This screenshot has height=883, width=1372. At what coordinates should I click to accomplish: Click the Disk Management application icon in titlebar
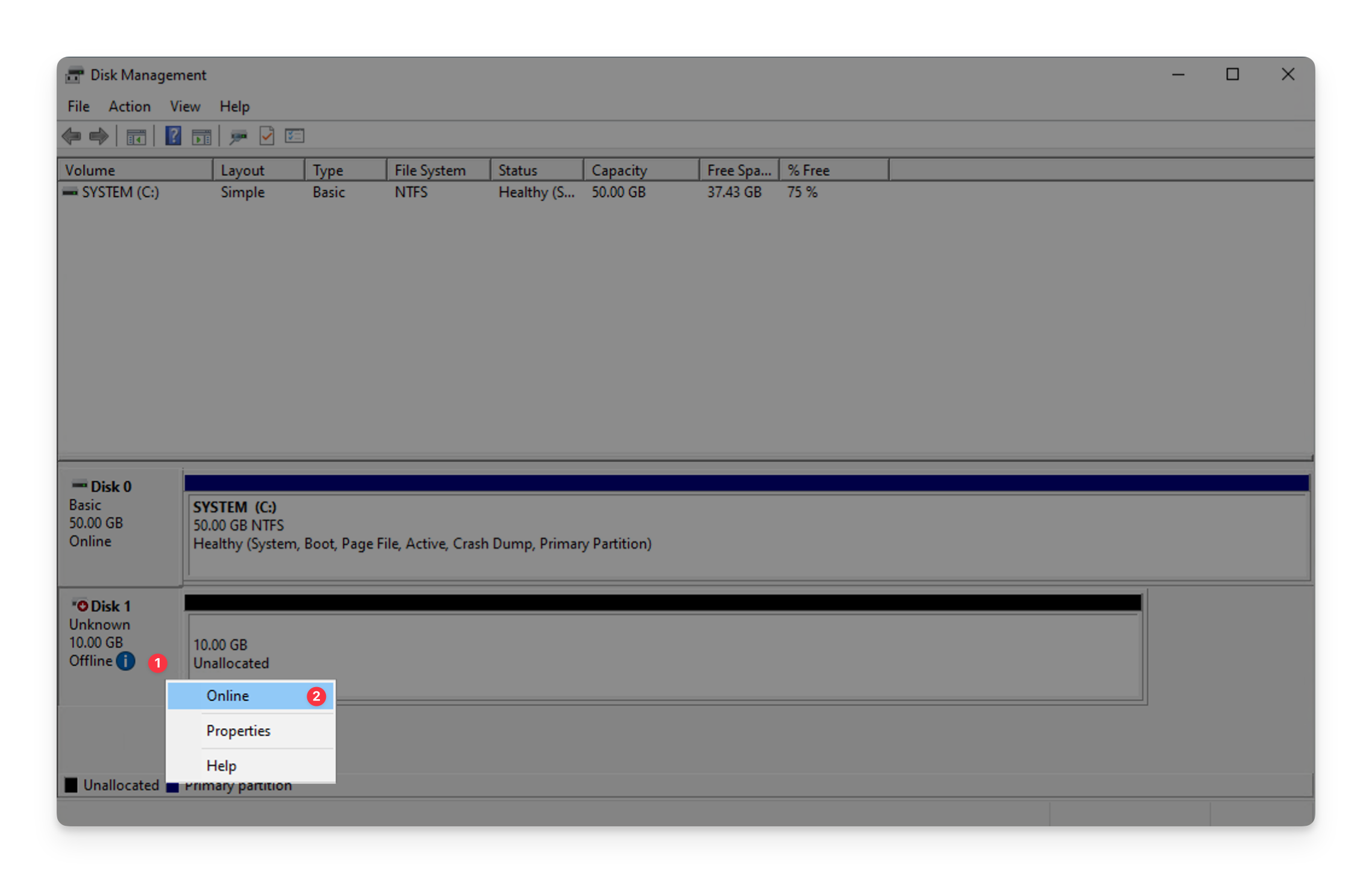point(74,74)
